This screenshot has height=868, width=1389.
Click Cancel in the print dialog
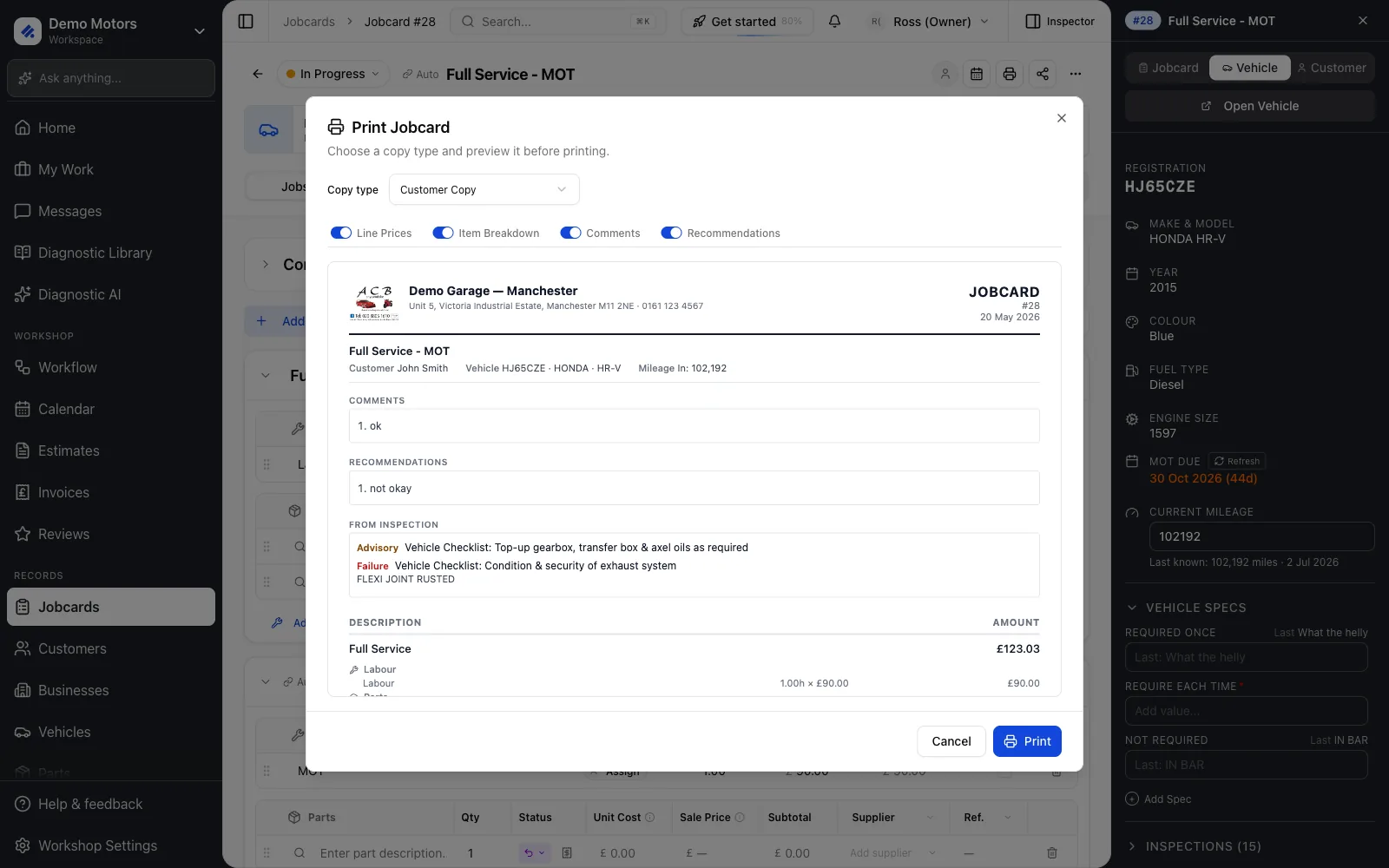point(951,741)
